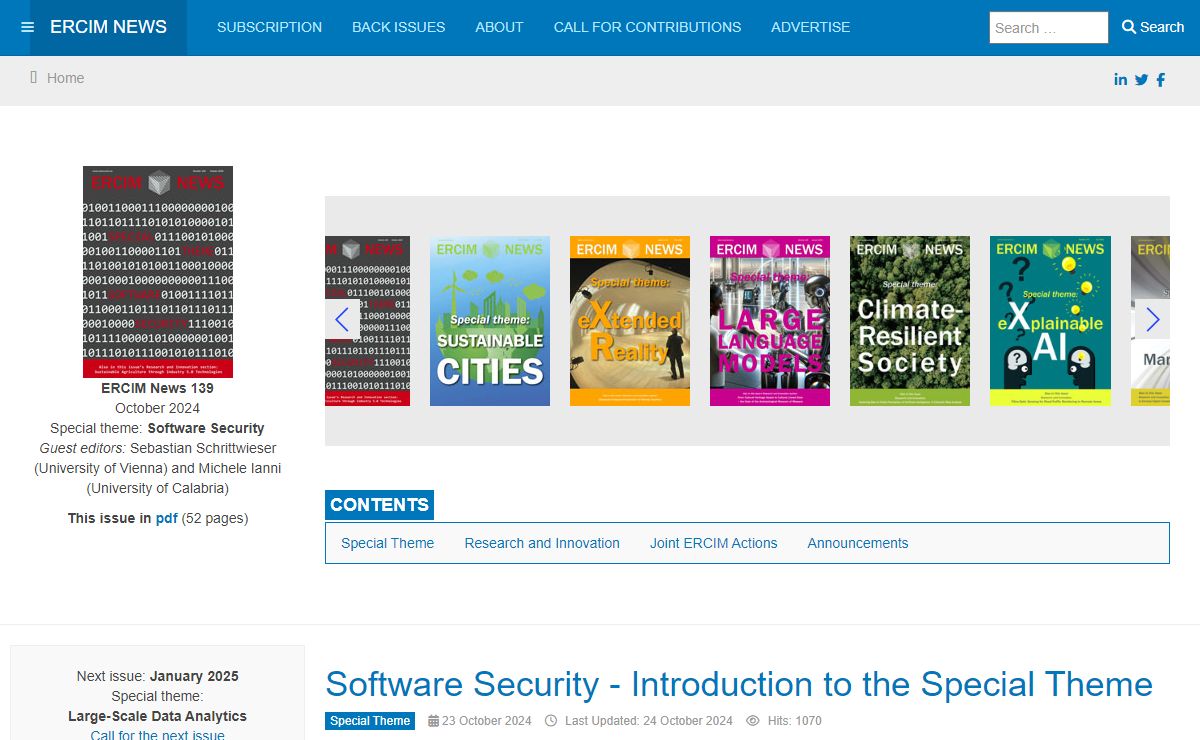1200x740 pixels.
Task: Click the ERCIM News 139 heading text
Action: click(x=158, y=388)
